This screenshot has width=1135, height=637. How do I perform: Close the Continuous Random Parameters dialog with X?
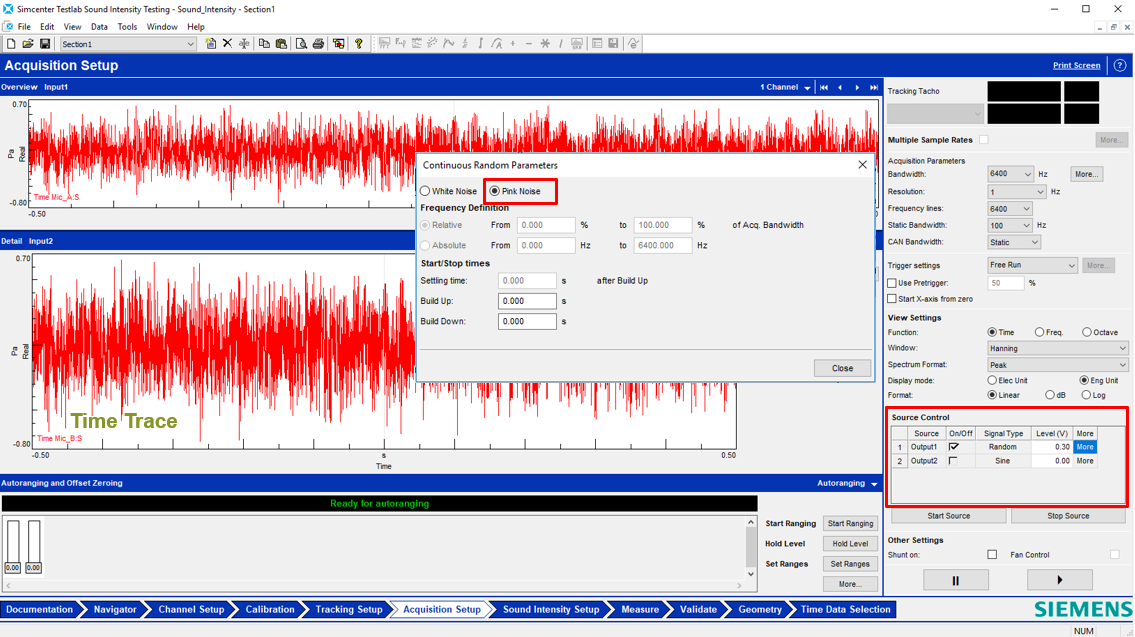pos(862,165)
